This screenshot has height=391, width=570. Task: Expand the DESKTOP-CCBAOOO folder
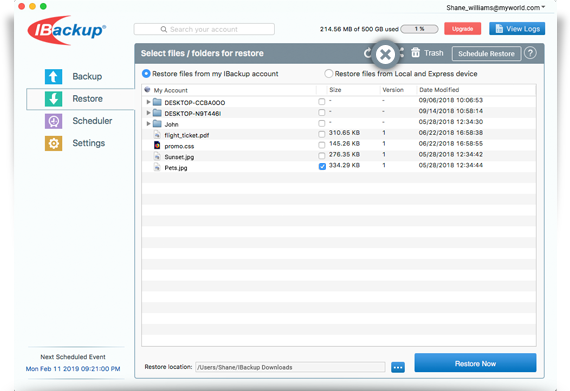tap(148, 102)
